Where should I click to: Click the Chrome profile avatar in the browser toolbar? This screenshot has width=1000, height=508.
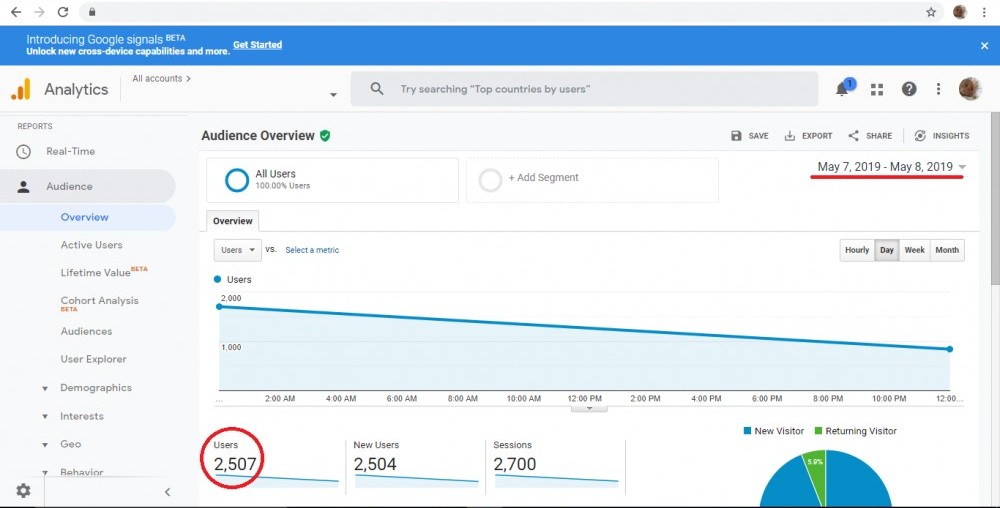click(960, 12)
